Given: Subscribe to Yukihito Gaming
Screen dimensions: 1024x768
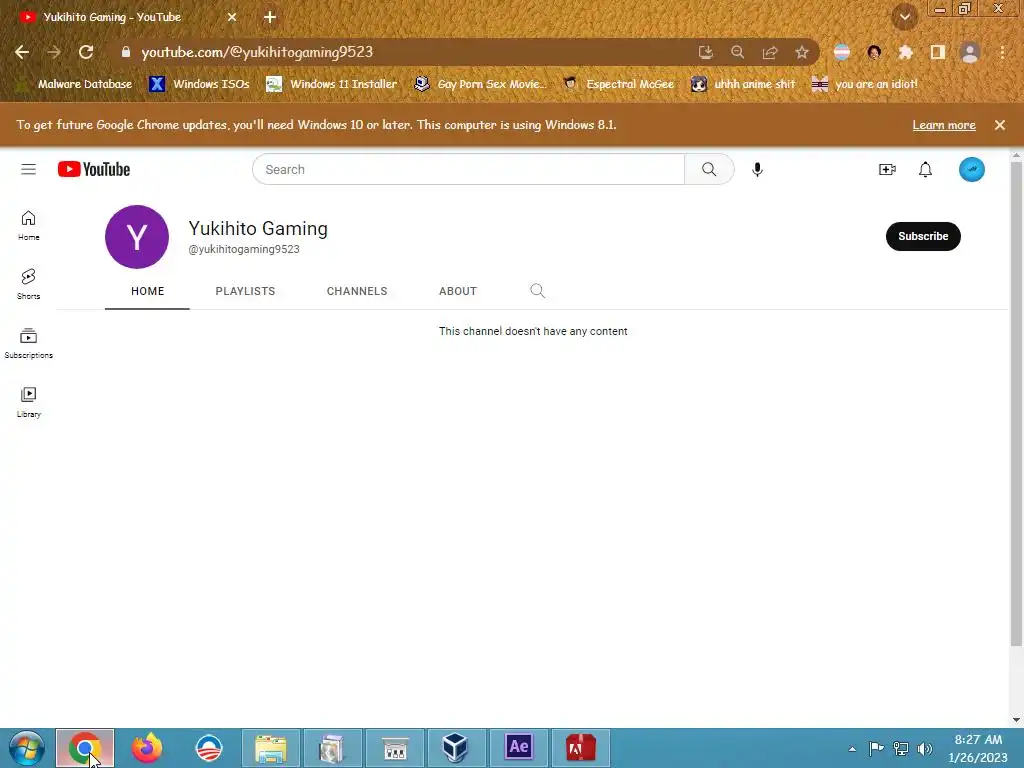Looking at the screenshot, I should pos(922,236).
